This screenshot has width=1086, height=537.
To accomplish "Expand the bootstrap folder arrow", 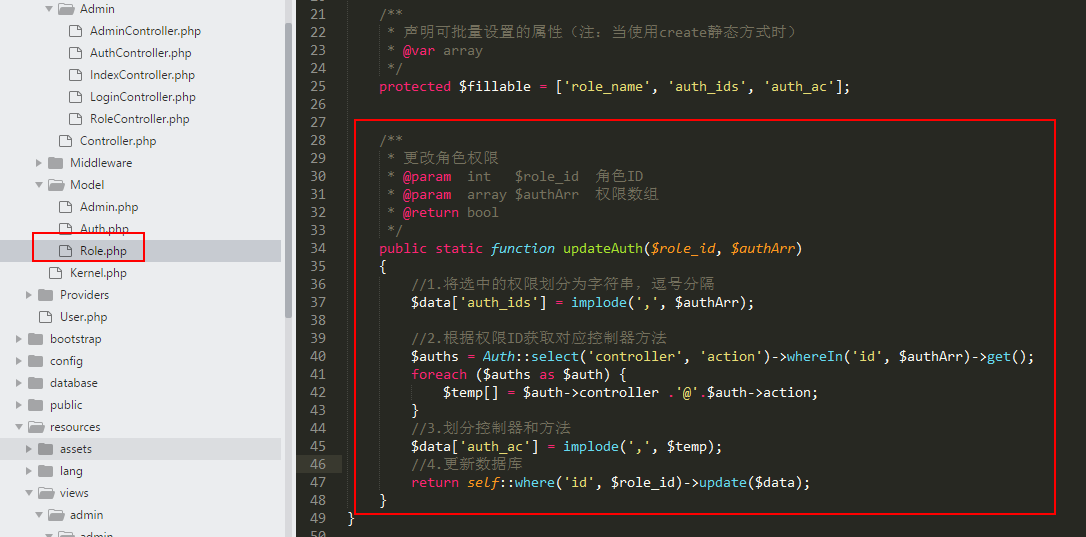I will (x=19, y=339).
